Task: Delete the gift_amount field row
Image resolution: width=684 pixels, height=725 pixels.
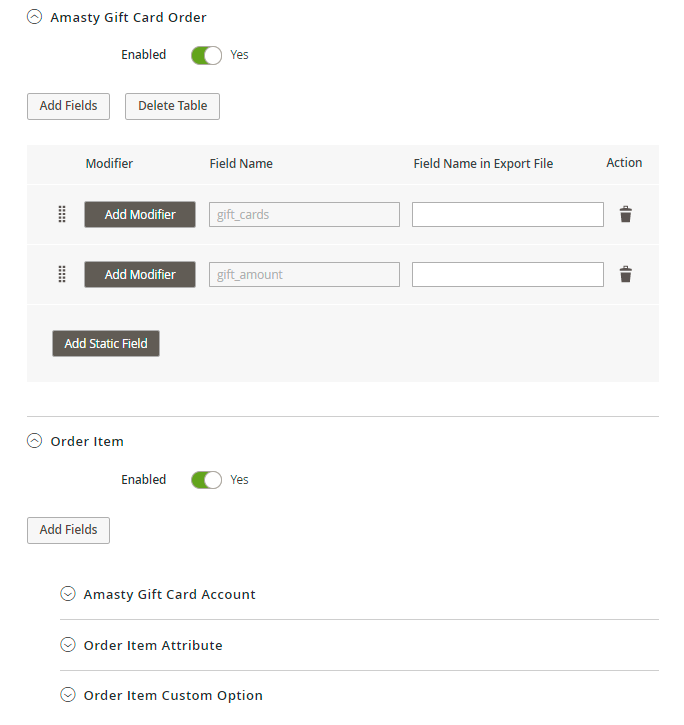Action: 625,275
